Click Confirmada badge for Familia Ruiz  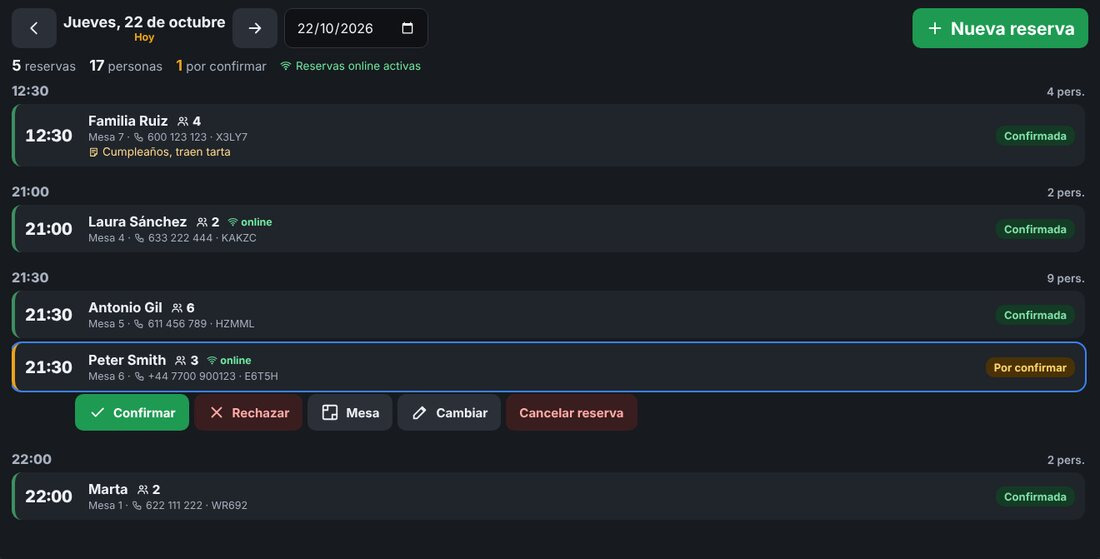[1035, 136]
